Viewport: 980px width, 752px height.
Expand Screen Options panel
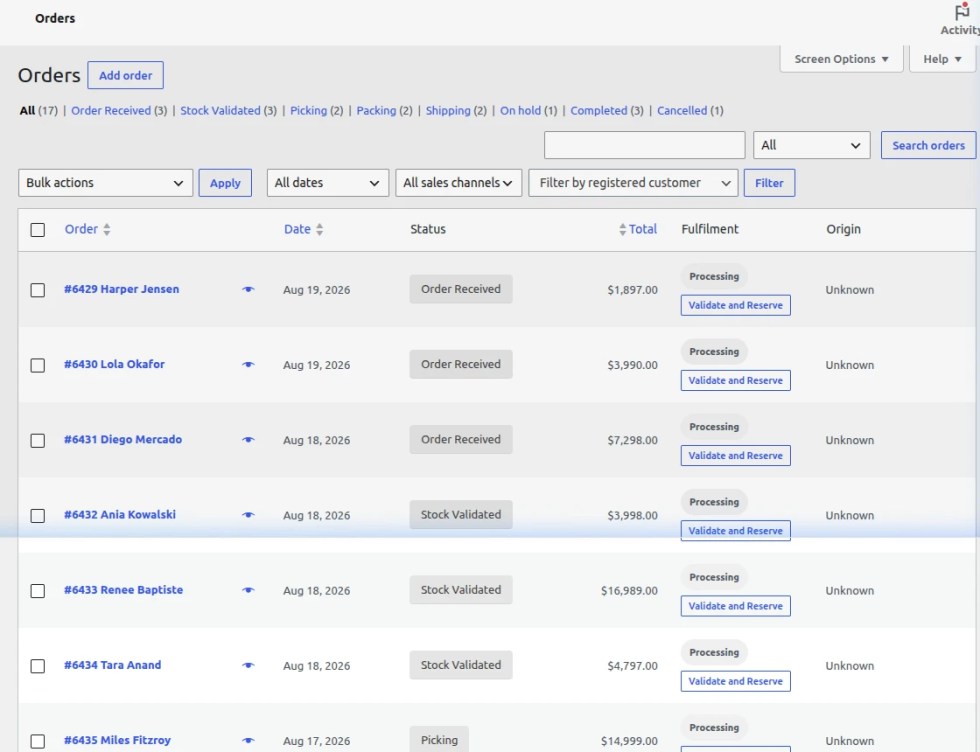click(841, 59)
